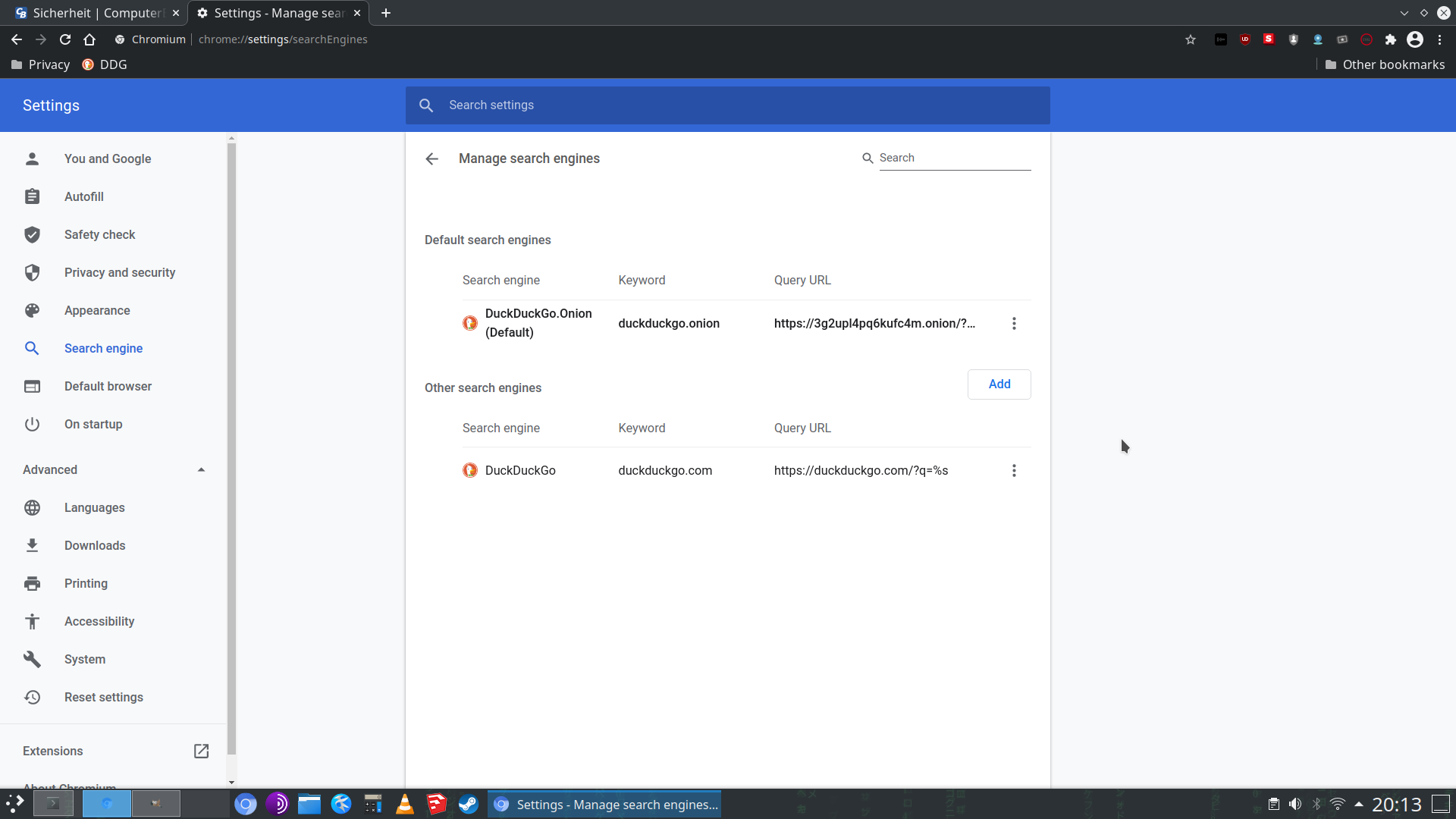Click the Search settings field

click(x=728, y=105)
